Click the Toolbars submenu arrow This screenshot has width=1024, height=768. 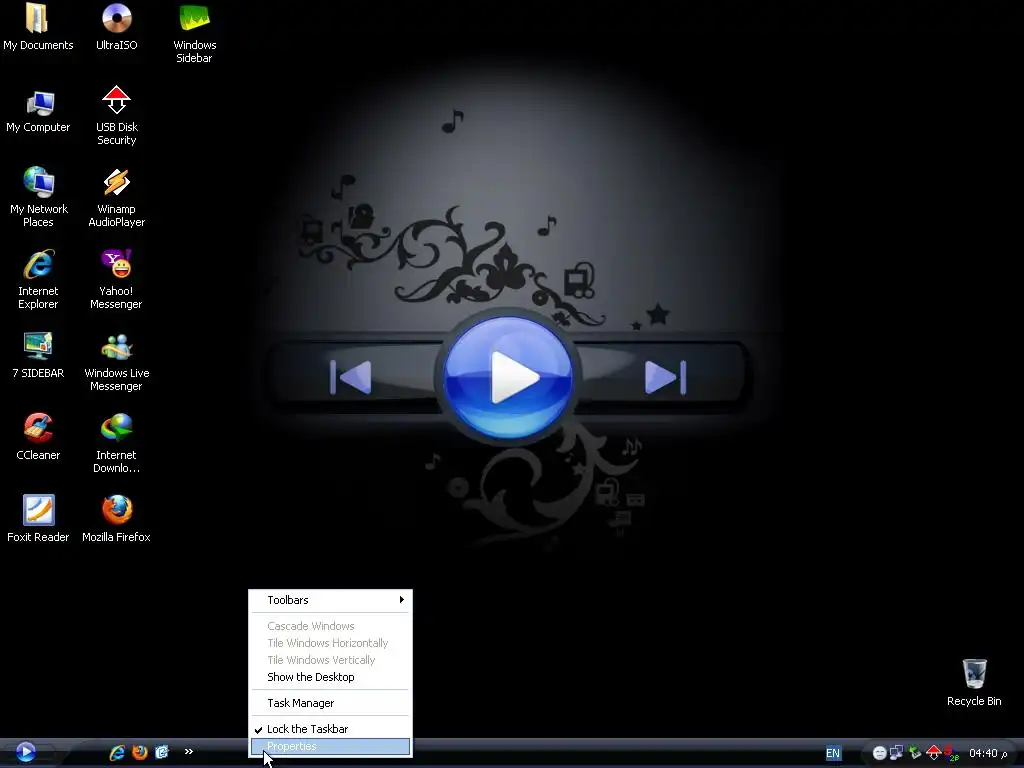coord(402,600)
